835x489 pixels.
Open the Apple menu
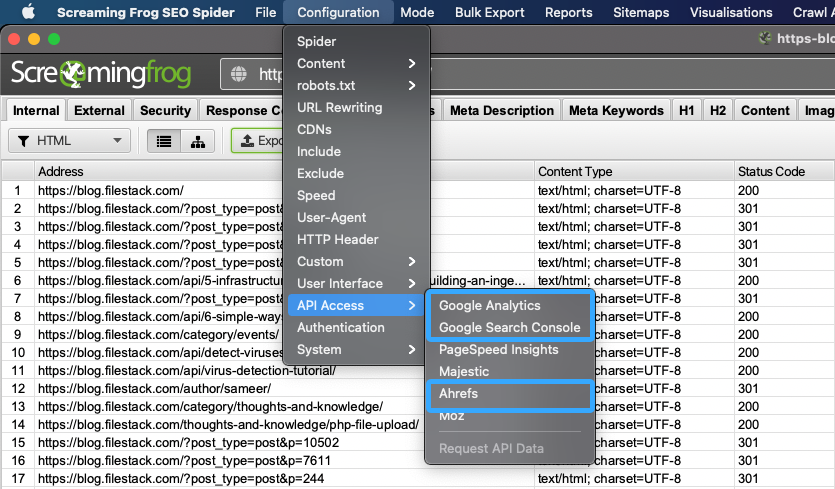(x=28, y=12)
